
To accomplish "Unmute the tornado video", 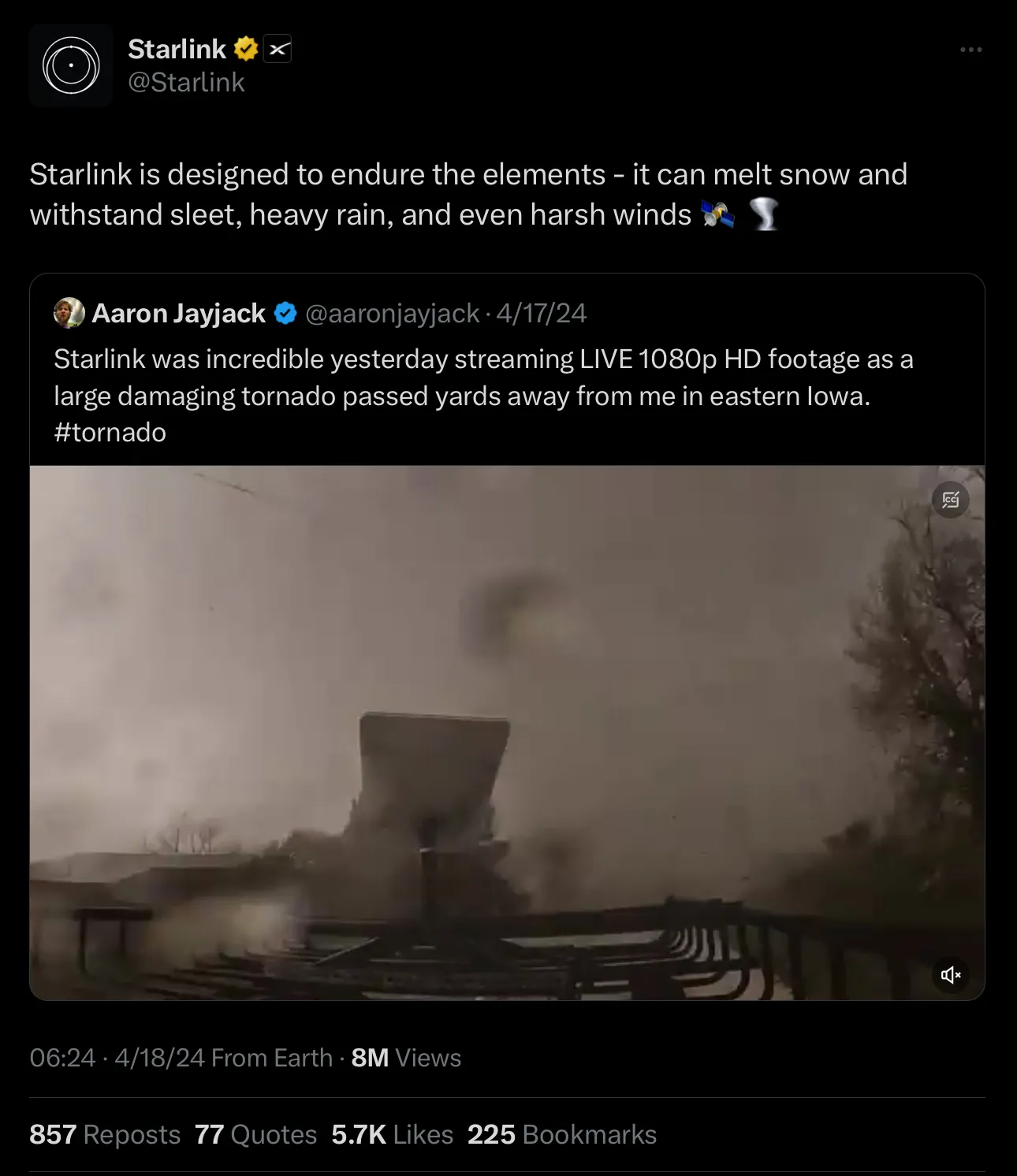I will pos(951,975).
